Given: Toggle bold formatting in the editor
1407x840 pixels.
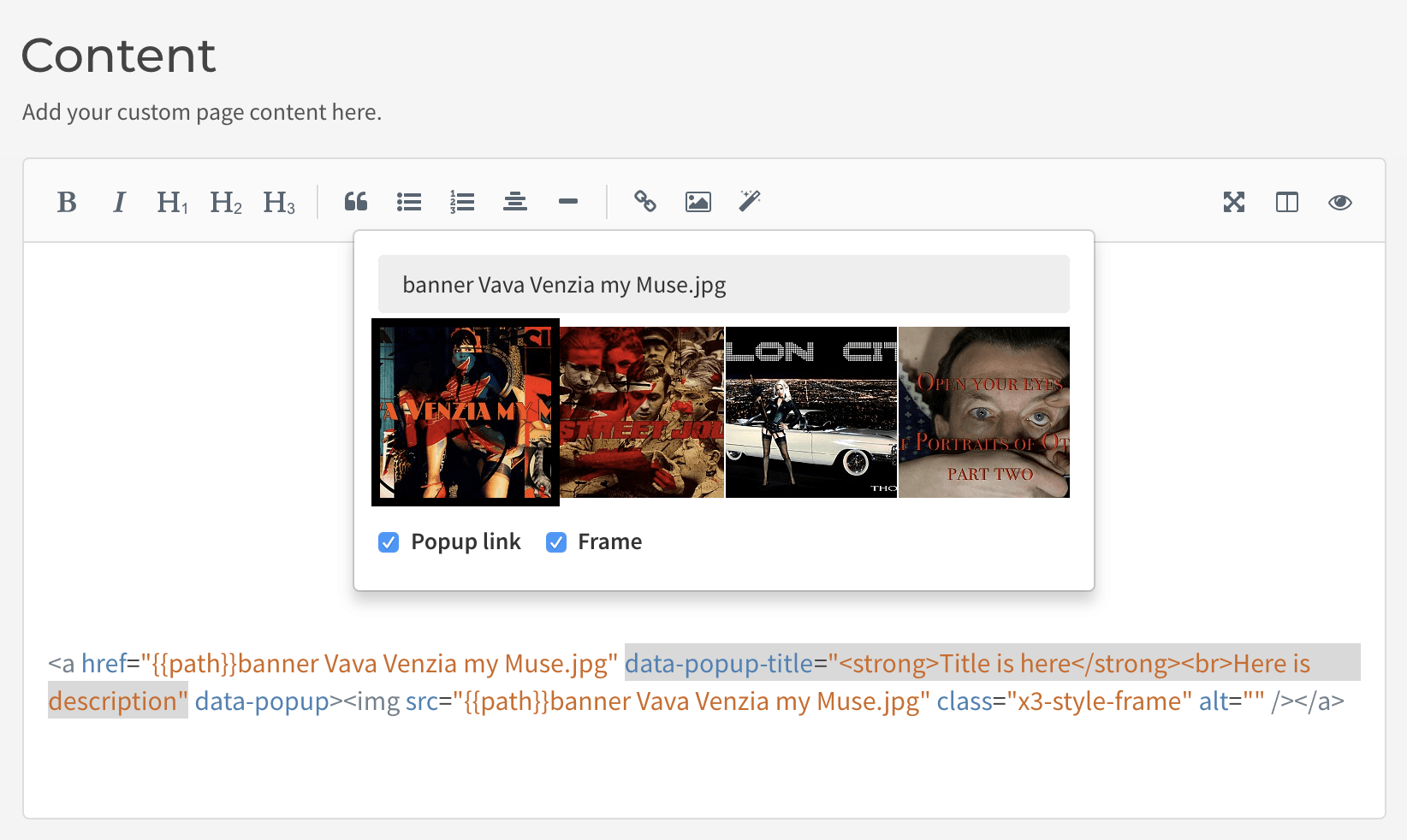Looking at the screenshot, I should pos(67,202).
